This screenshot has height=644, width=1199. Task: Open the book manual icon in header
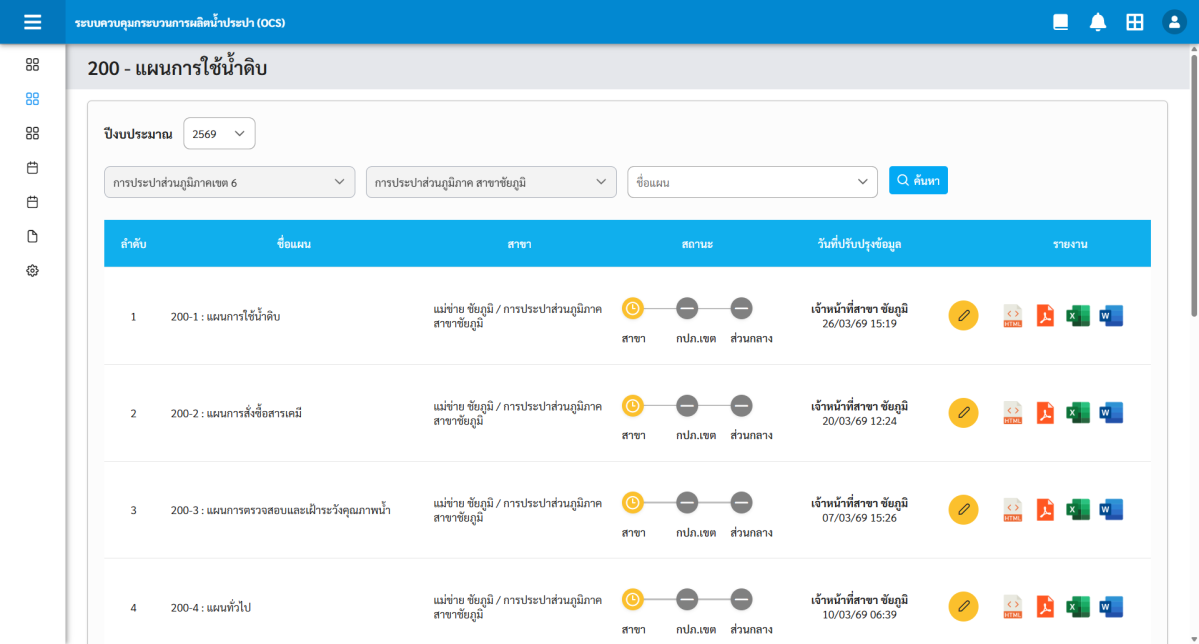[x=1061, y=22]
